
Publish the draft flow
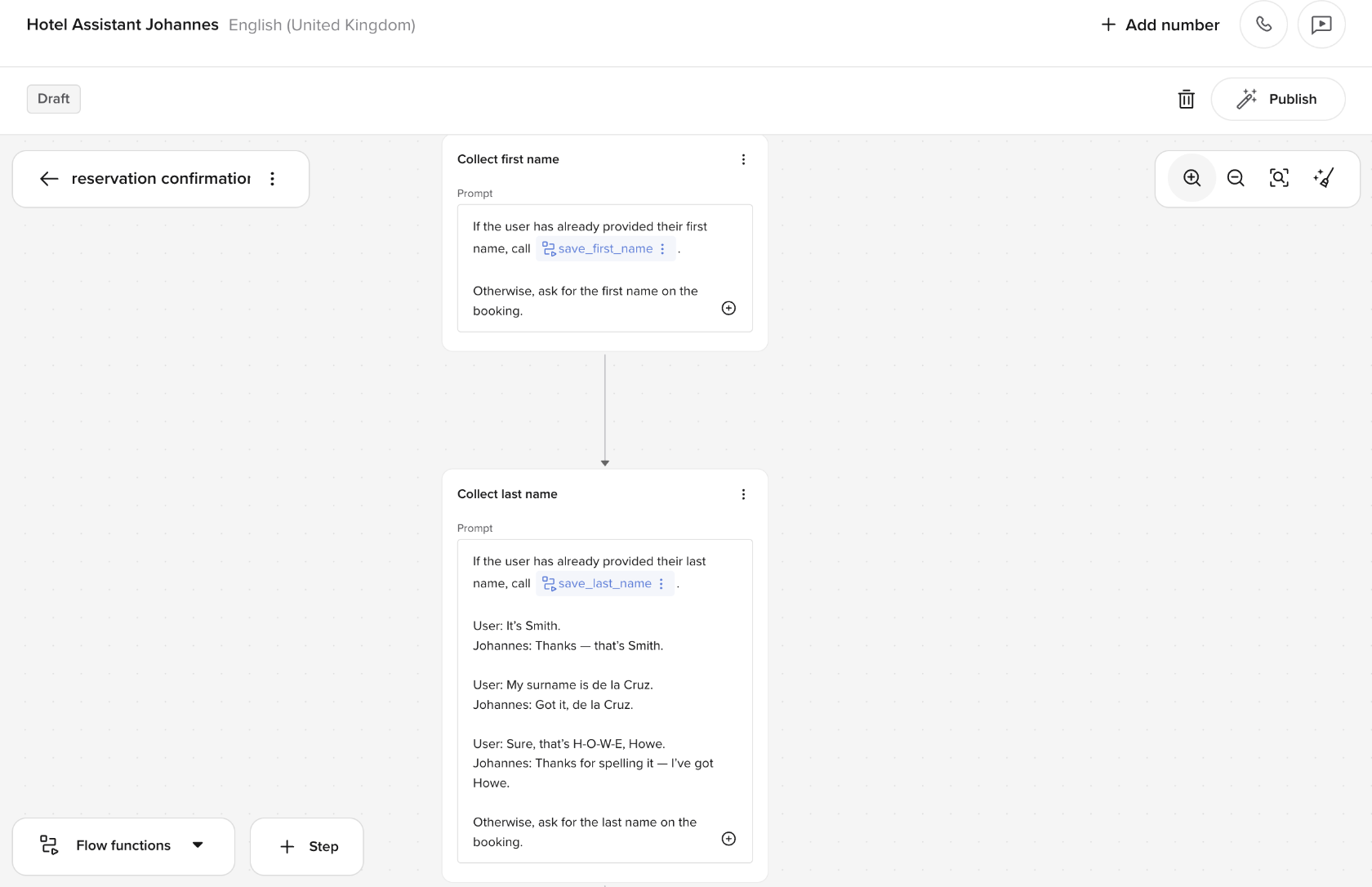[x=1277, y=99]
